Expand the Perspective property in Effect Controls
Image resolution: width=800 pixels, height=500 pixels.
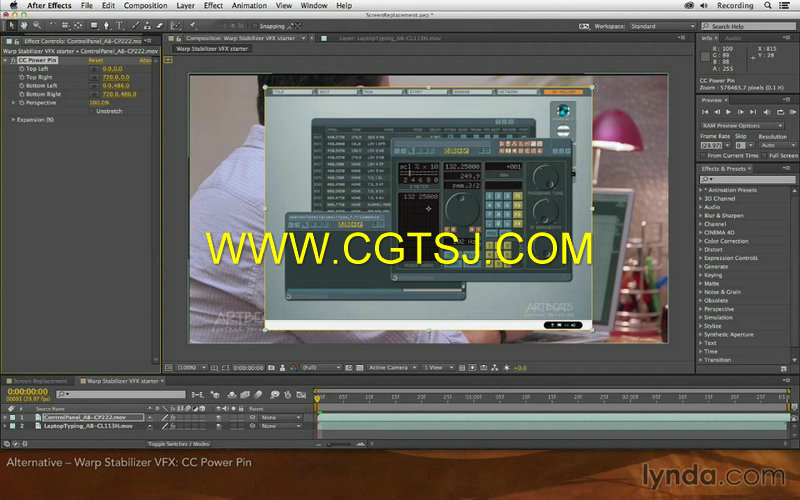tap(14, 103)
